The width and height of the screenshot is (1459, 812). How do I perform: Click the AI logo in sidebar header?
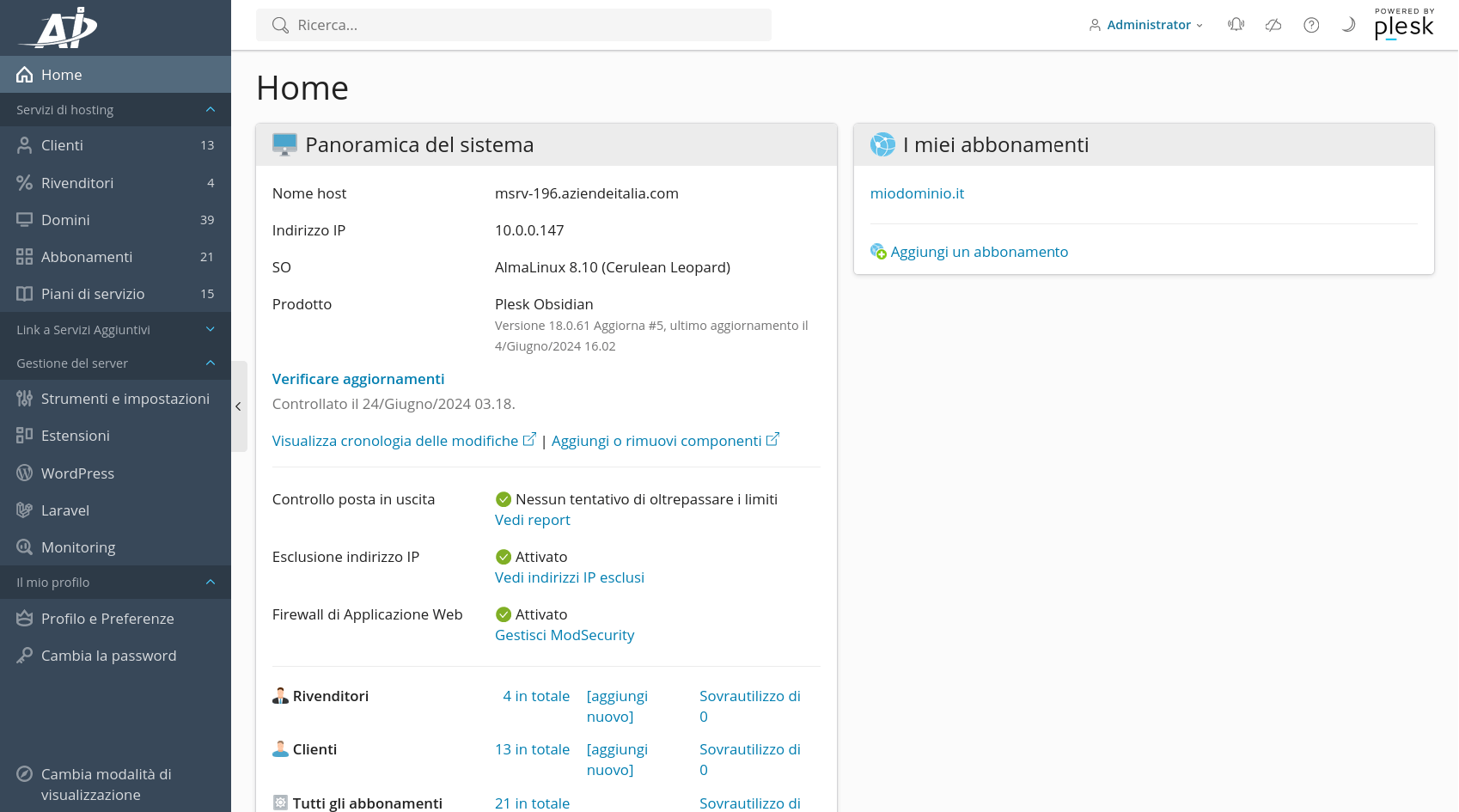pyautogui.click(x=59, y=27)
